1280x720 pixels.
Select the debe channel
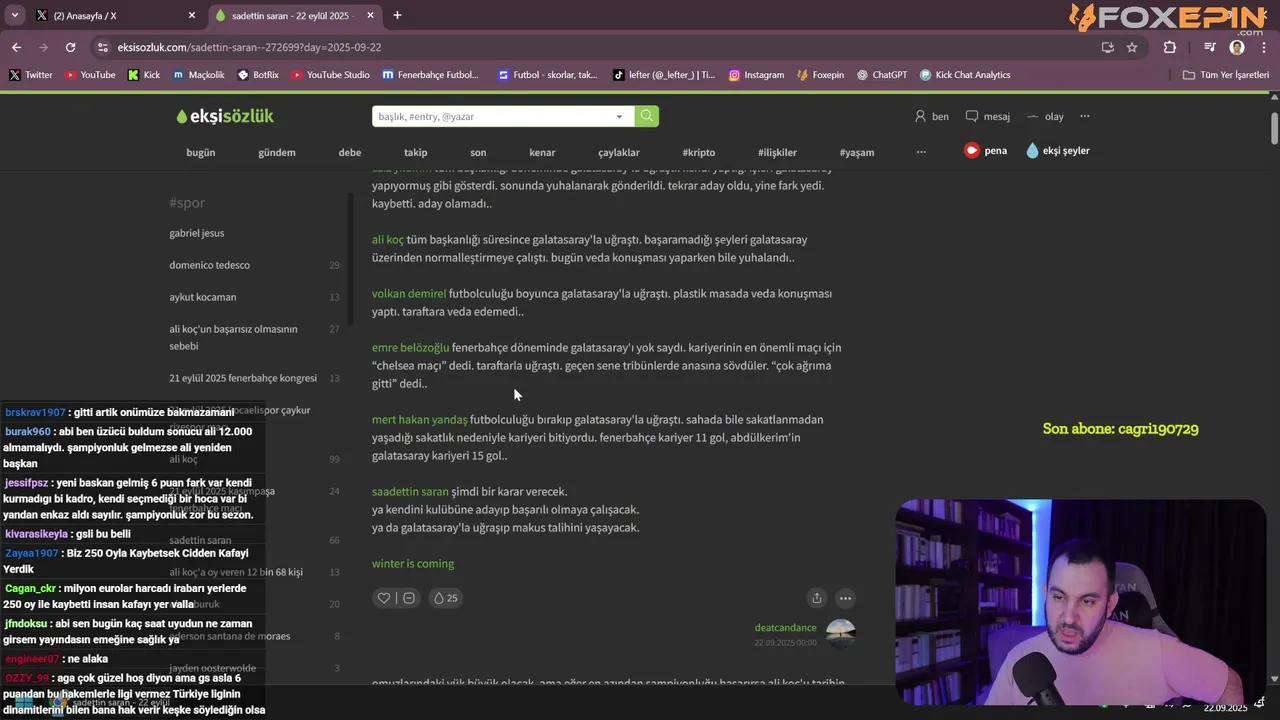tap(350, 152)
